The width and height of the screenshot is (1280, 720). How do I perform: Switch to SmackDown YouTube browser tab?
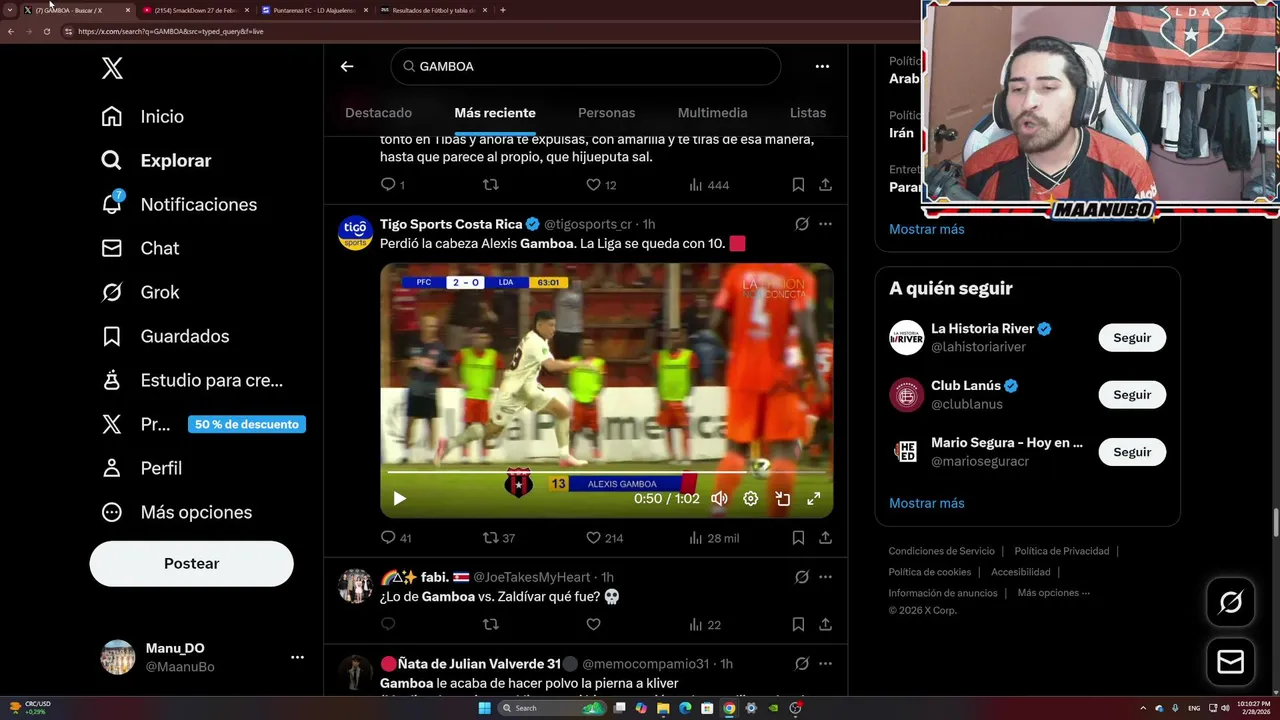pos(194,10)
